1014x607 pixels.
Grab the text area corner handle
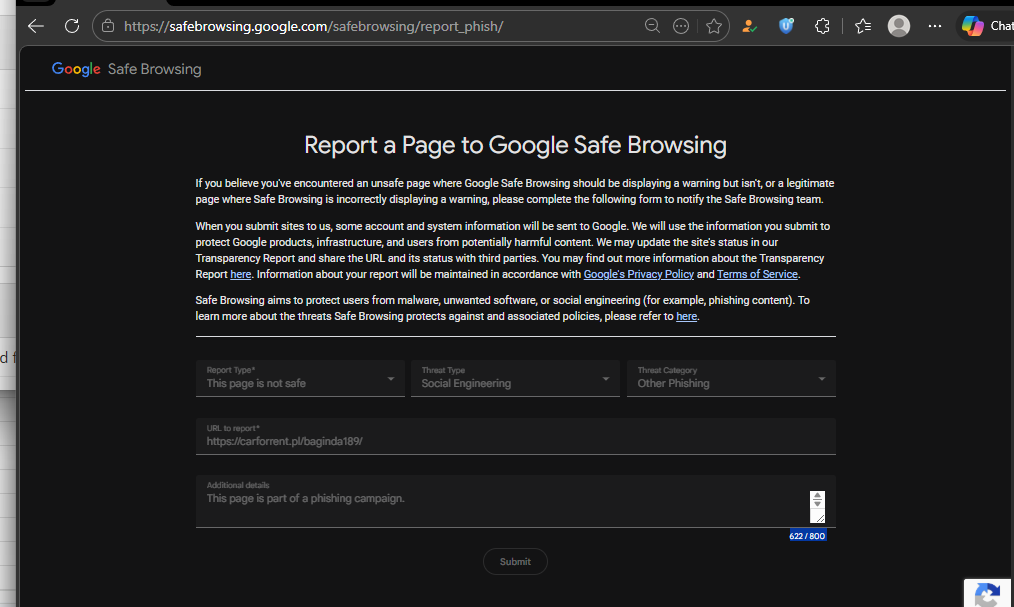(x=819, y=517)
